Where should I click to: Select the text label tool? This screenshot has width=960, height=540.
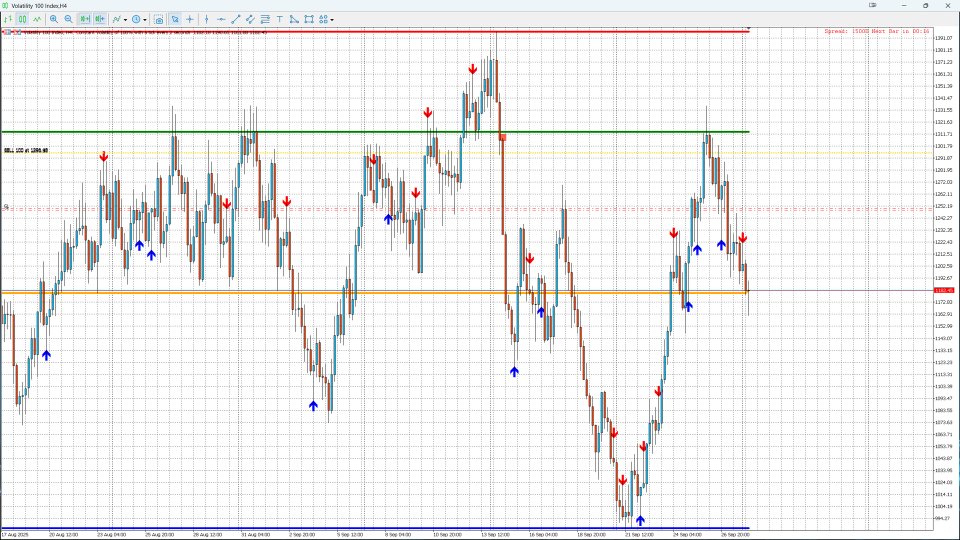click(280, 20)
